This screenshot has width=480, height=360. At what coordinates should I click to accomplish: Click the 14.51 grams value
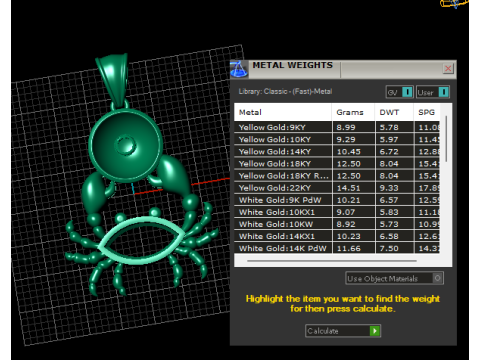click(x=348, y=188)
